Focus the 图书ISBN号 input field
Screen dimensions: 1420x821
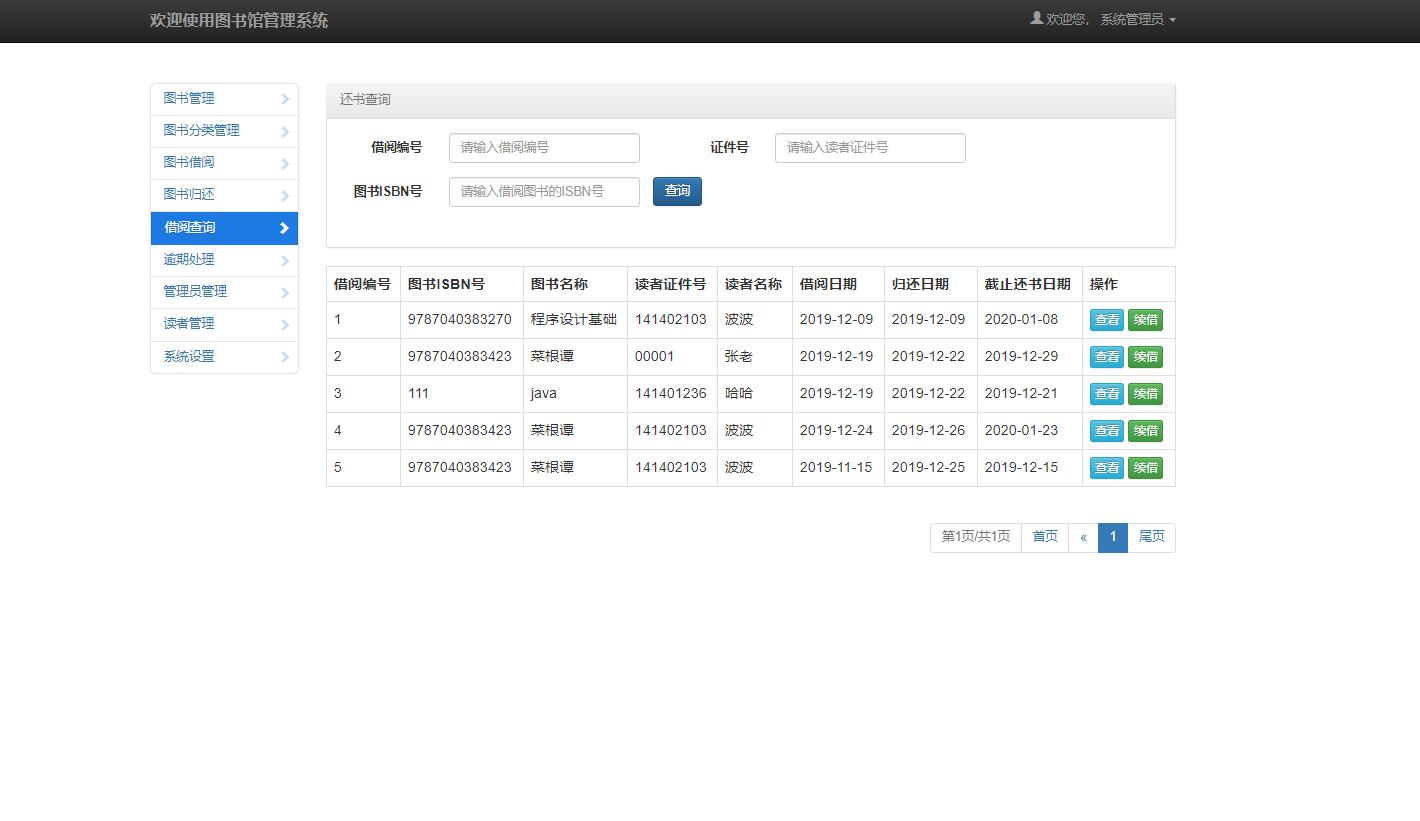point(544,191)
